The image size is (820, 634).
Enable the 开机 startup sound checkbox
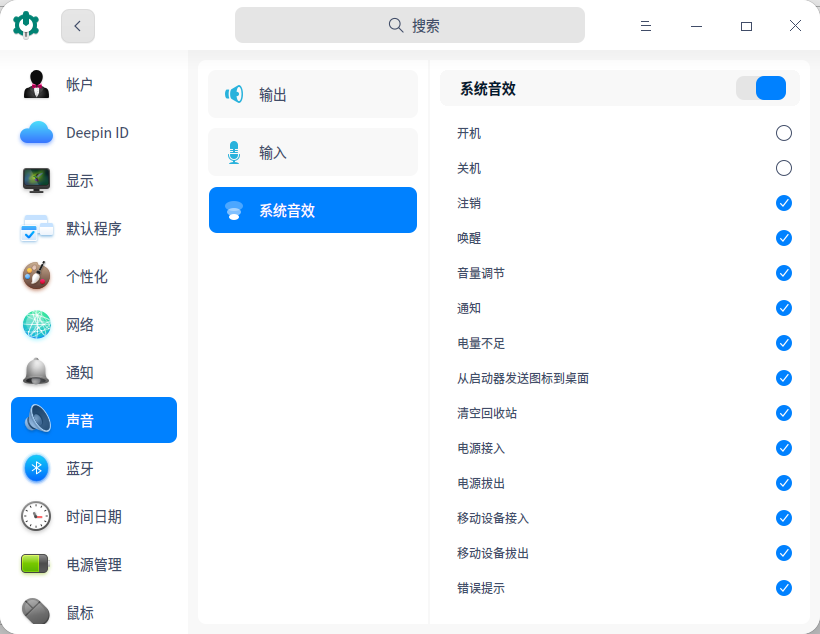tap(784, 133)
